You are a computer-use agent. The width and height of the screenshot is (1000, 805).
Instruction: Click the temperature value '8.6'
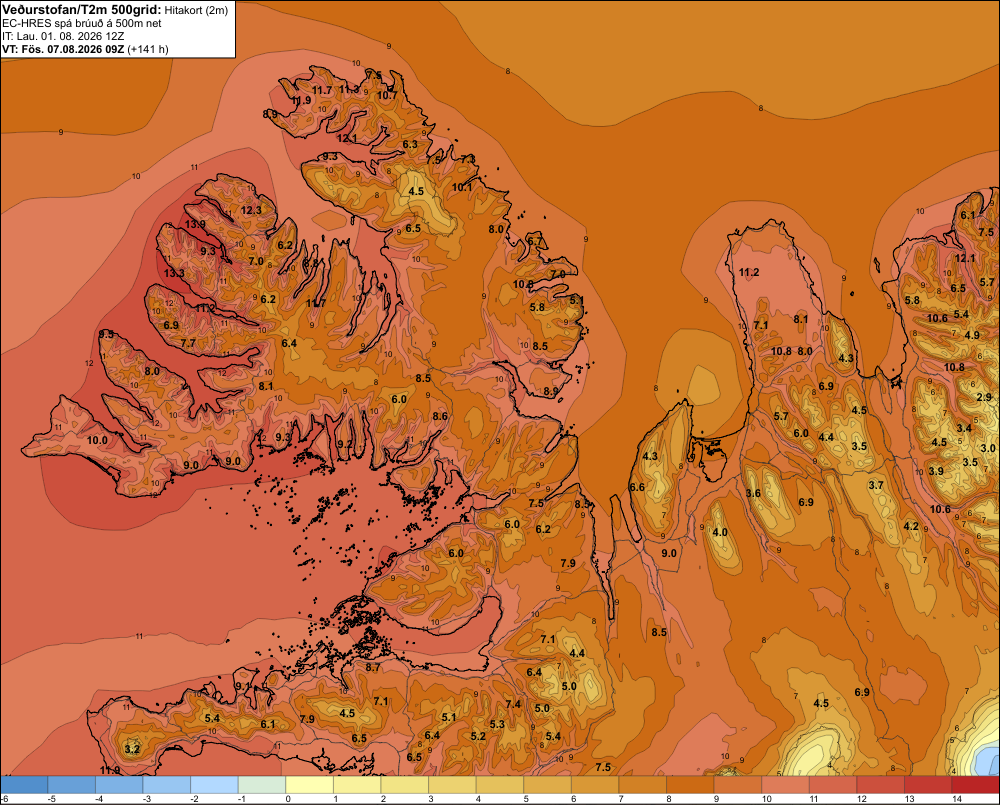(440, 417)
